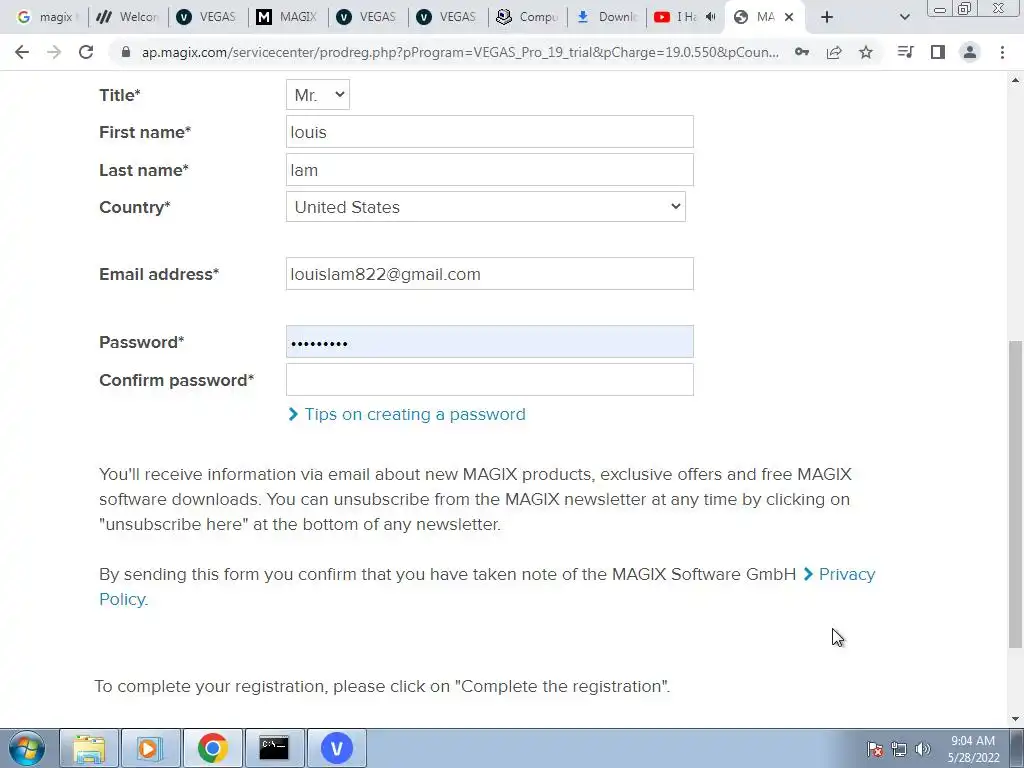Toggle the browser side panel
Screen dimensions: 1024x768
(x=938, y=52)
